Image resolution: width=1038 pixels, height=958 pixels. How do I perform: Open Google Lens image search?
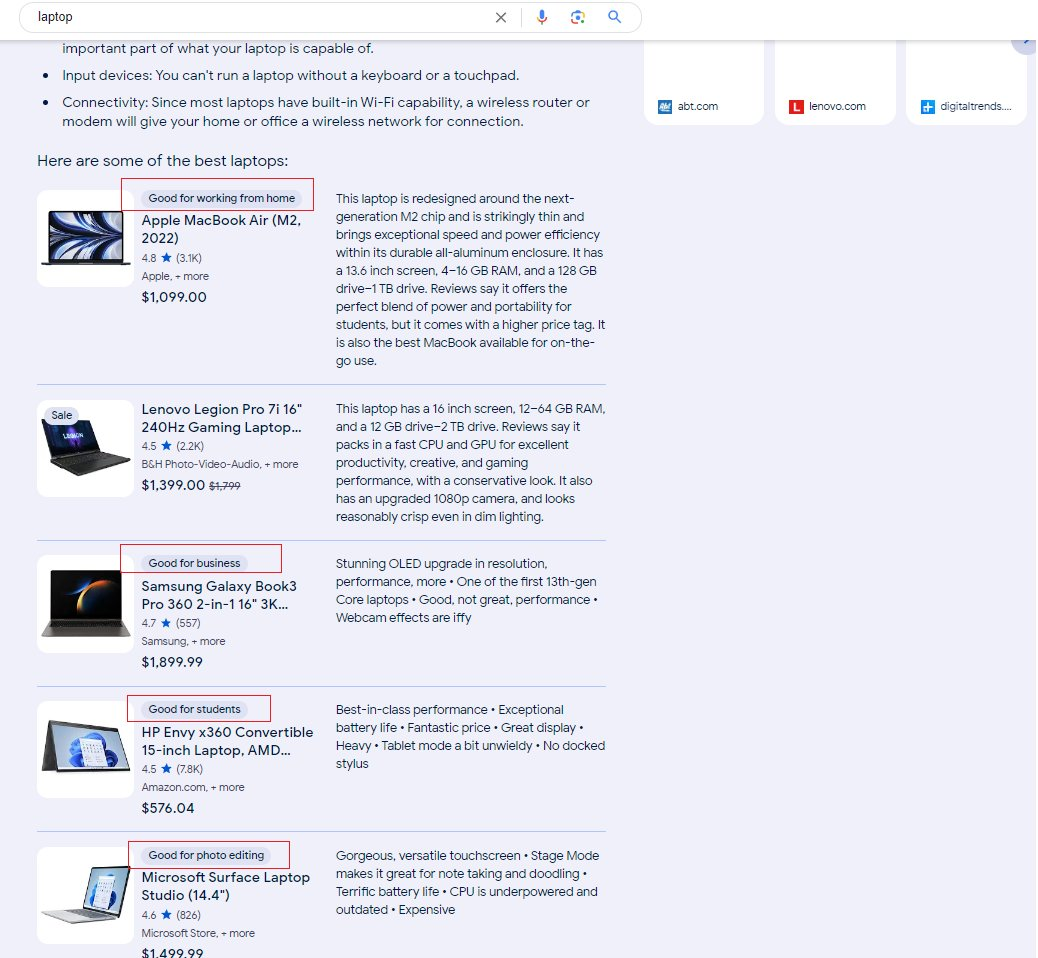point(578,17)
